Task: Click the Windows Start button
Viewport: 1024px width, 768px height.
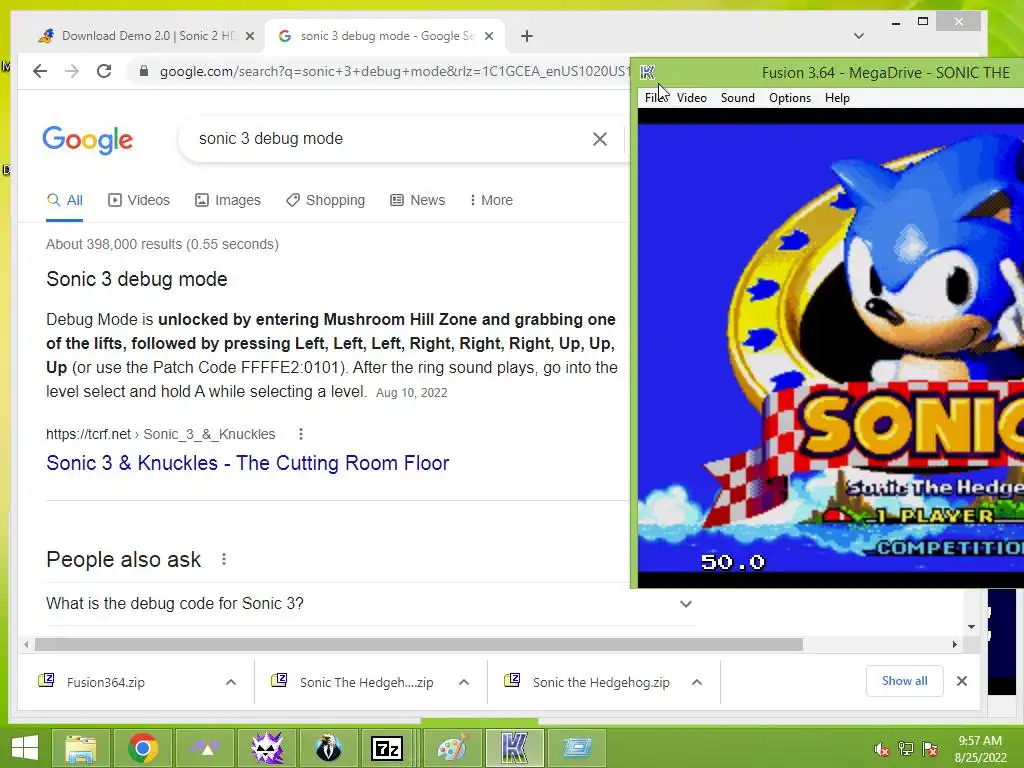Action: coord(25,748)
